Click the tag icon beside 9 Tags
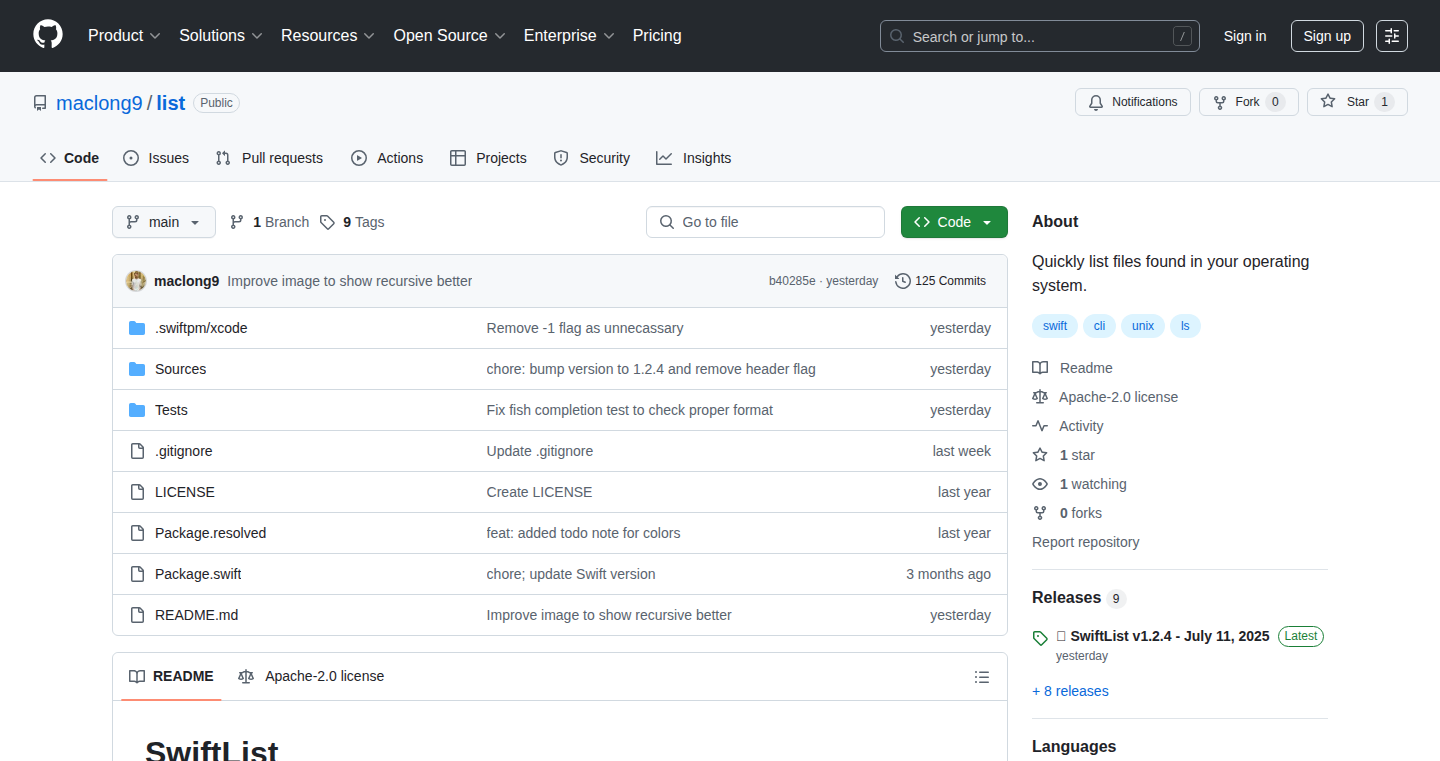Viewport: 1440px width, 761px height. tap(327, 222)
